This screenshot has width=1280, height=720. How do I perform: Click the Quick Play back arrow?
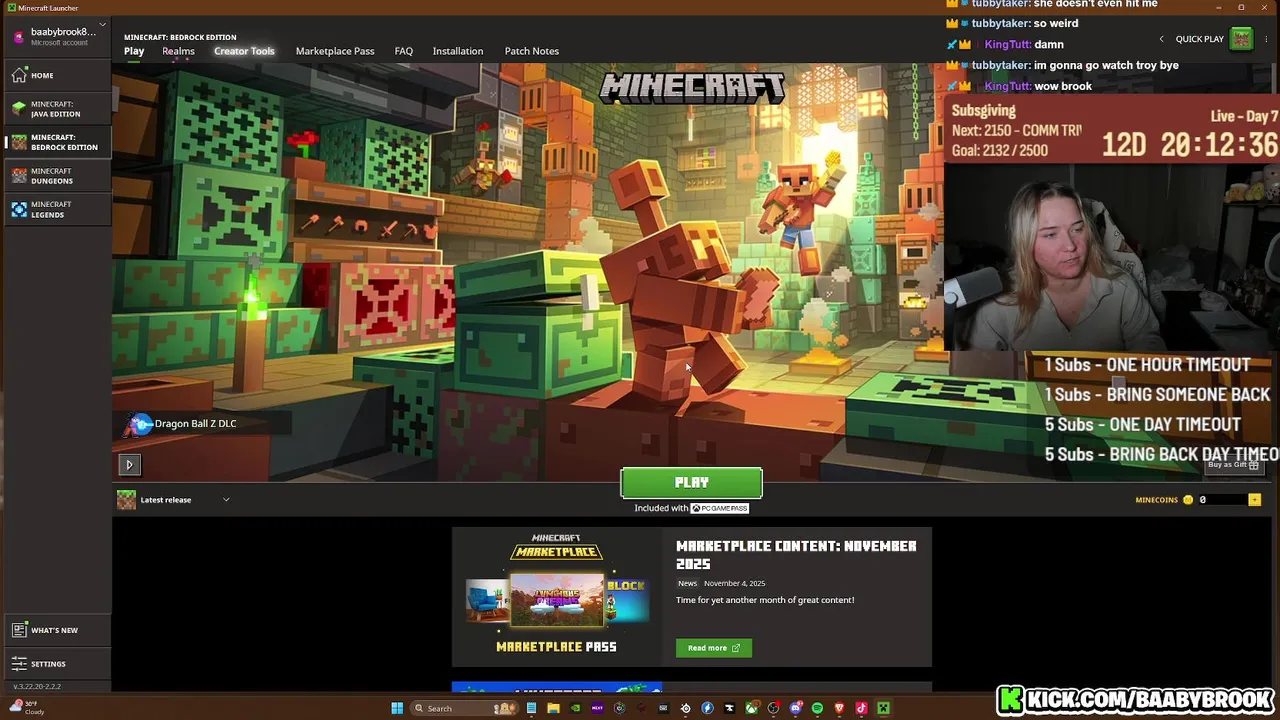coord(1161,39)
